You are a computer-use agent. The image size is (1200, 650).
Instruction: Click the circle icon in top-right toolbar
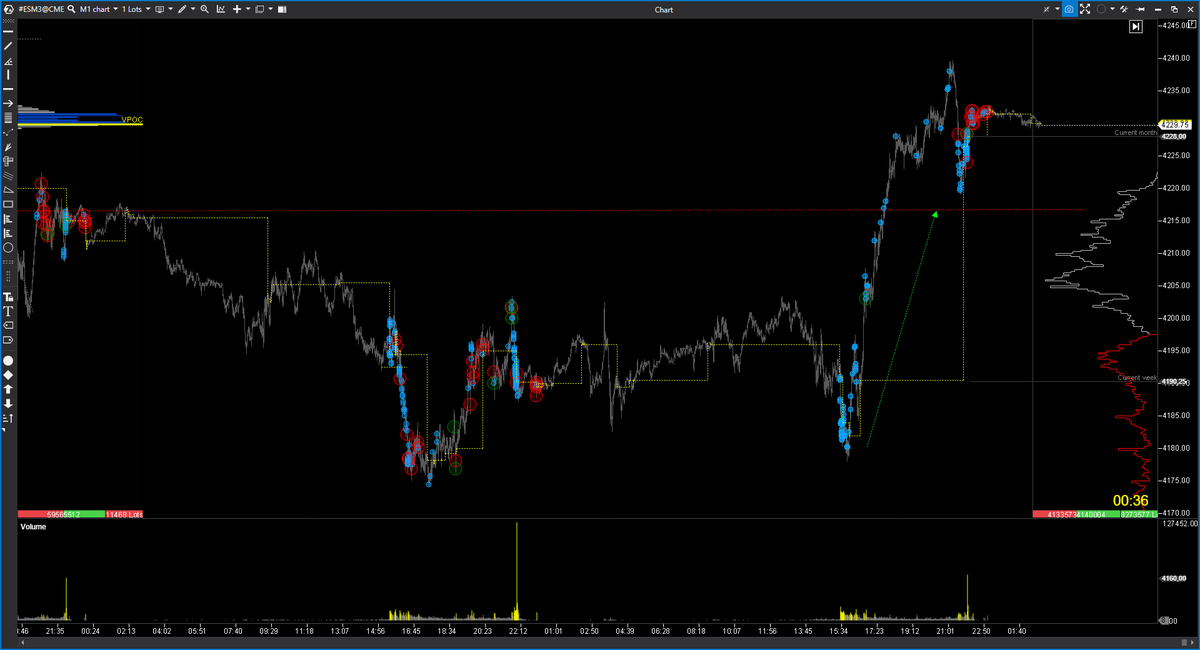[x=1101, y=9]
